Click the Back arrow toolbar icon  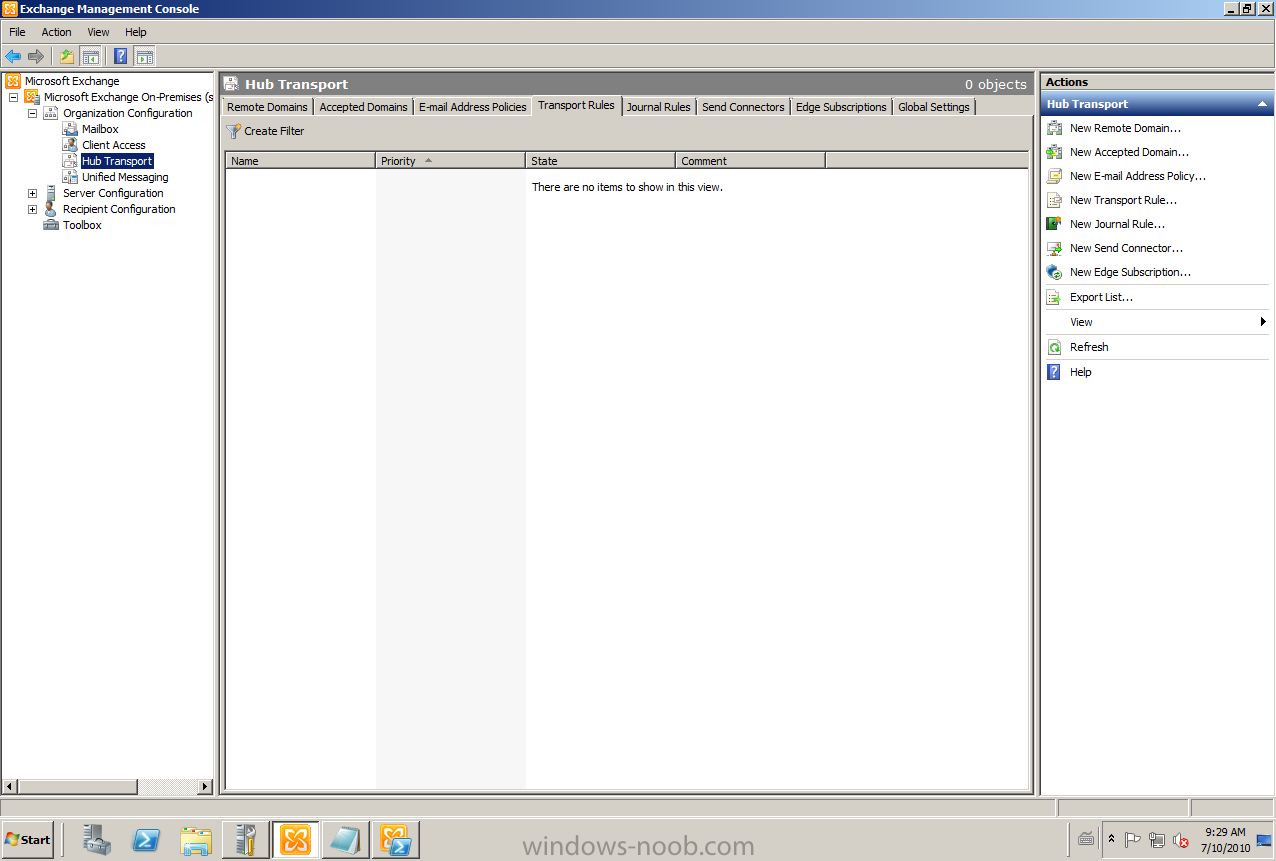tap(13, 56)
